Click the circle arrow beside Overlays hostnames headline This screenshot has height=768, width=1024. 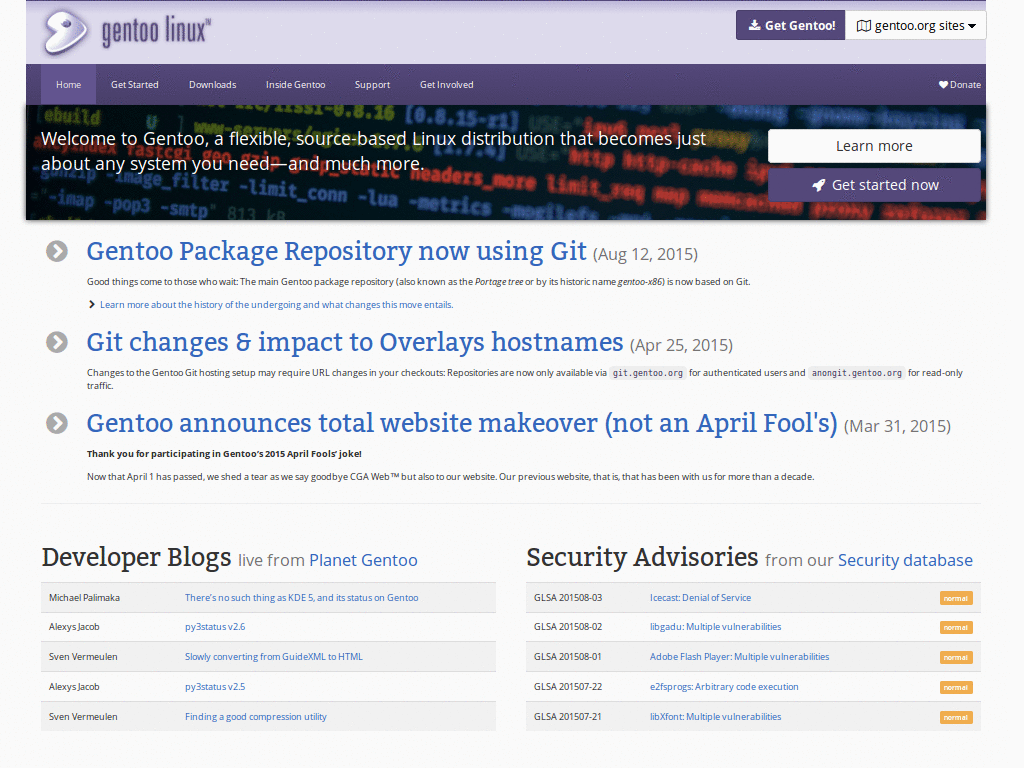56,341
